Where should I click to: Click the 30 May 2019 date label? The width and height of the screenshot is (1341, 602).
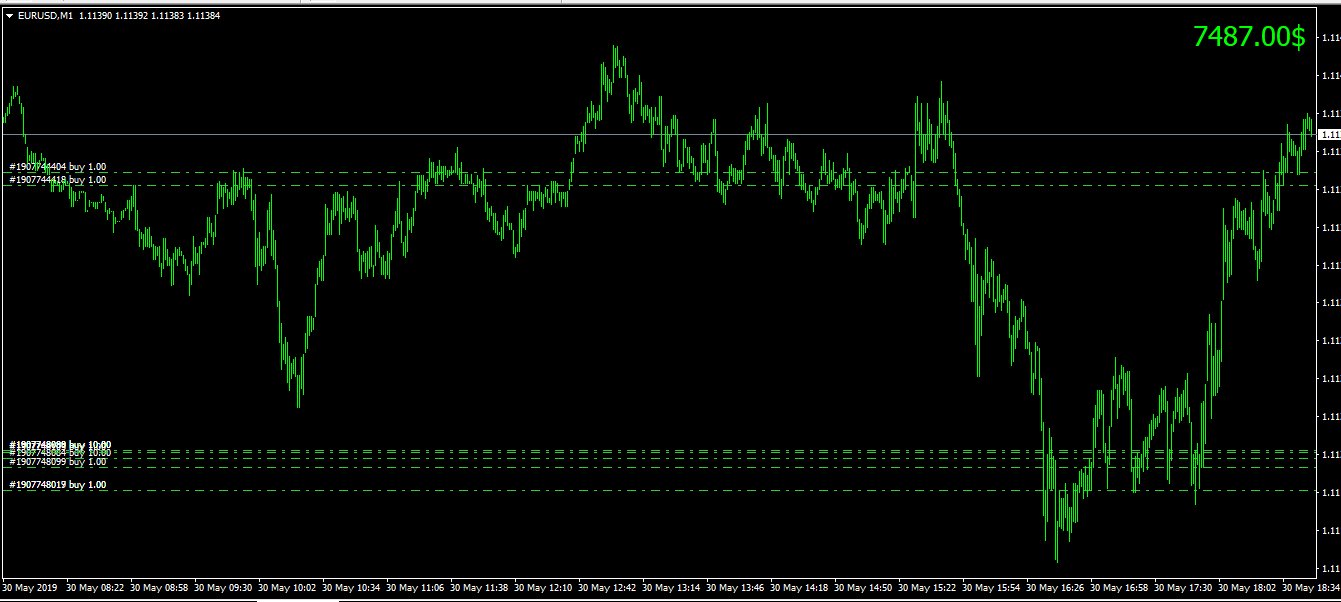31,588
